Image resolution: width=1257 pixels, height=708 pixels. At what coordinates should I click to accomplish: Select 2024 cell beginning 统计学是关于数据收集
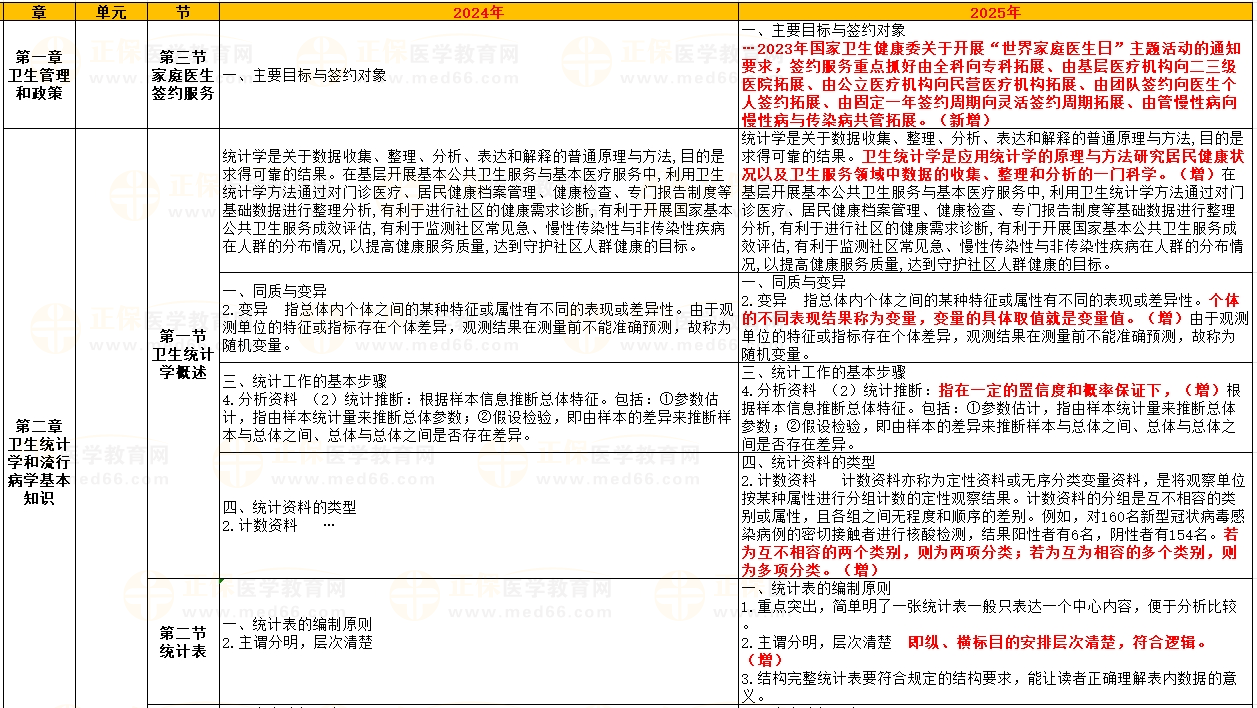coord(479,200)
